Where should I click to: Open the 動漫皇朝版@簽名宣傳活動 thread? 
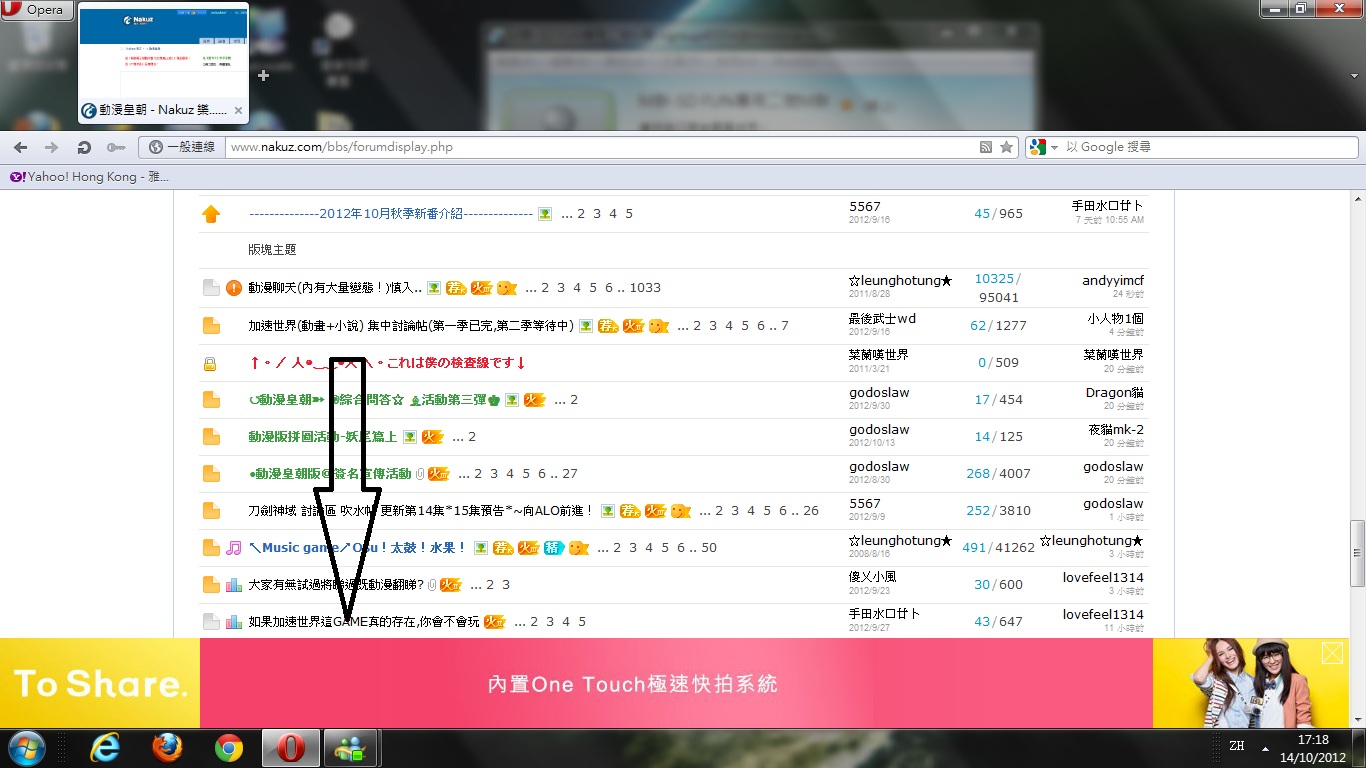click(x=330, y=474)
